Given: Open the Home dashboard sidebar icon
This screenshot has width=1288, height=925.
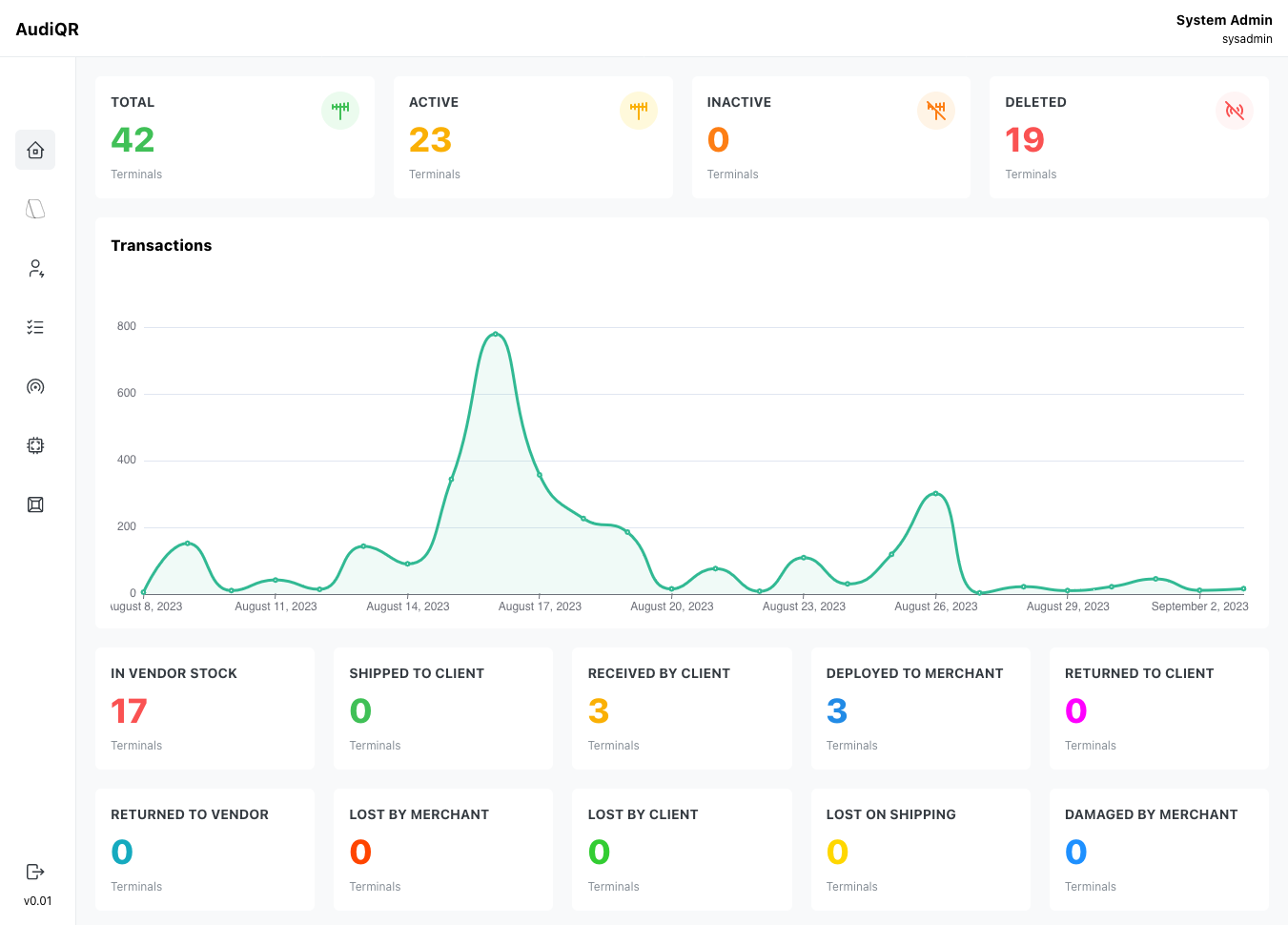Looking at the screenshot, I should 35,150.
